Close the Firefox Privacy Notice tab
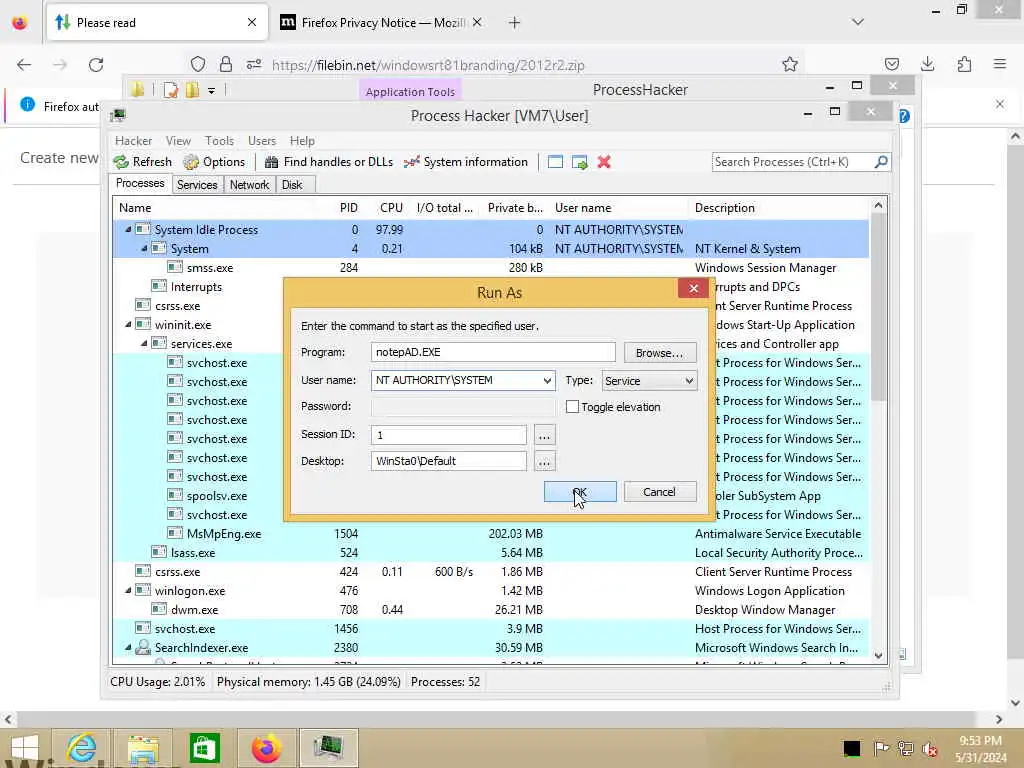1024x768 pixels. coord(477,22)
